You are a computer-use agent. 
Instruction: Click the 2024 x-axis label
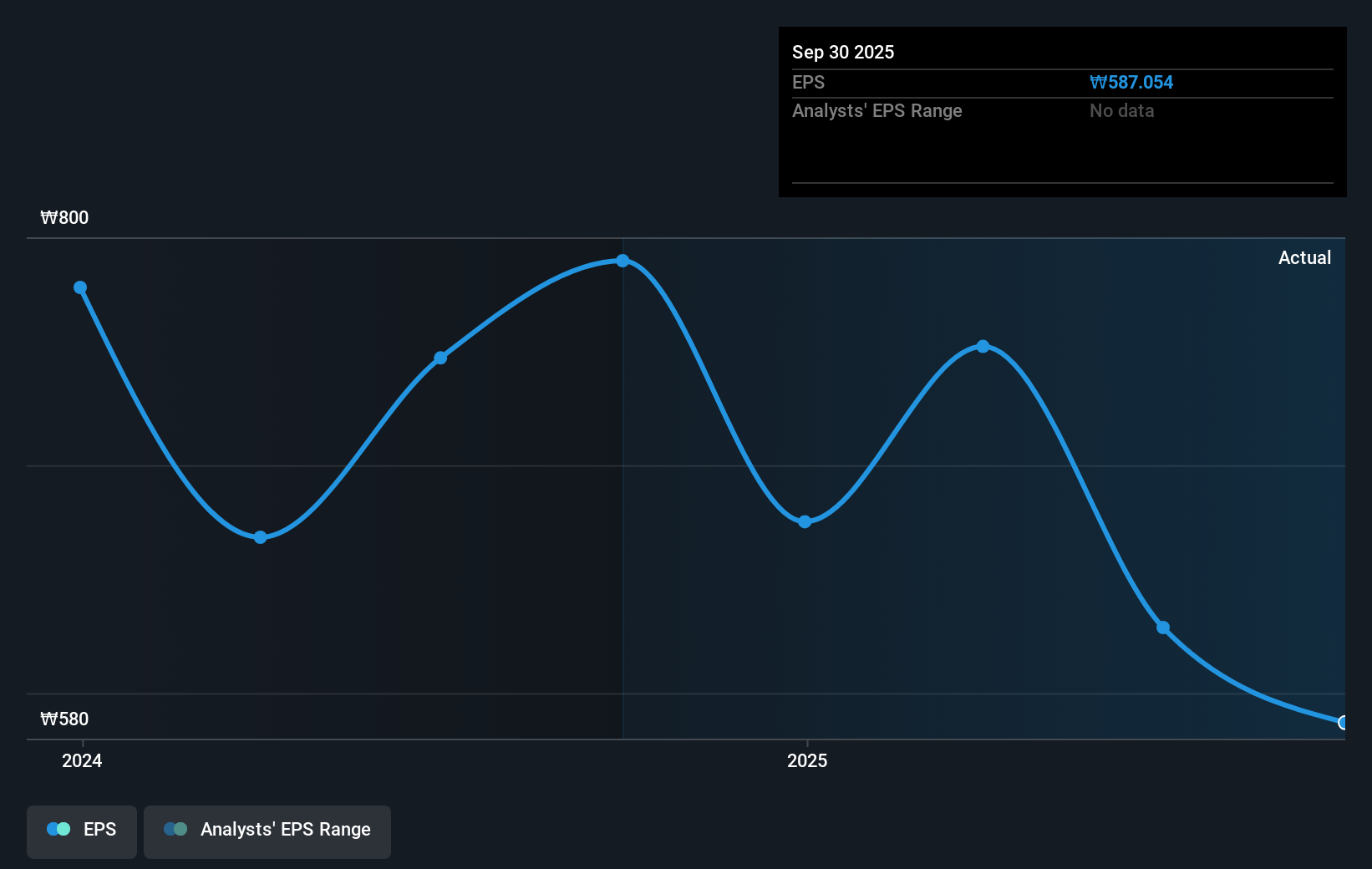point(82,760)
